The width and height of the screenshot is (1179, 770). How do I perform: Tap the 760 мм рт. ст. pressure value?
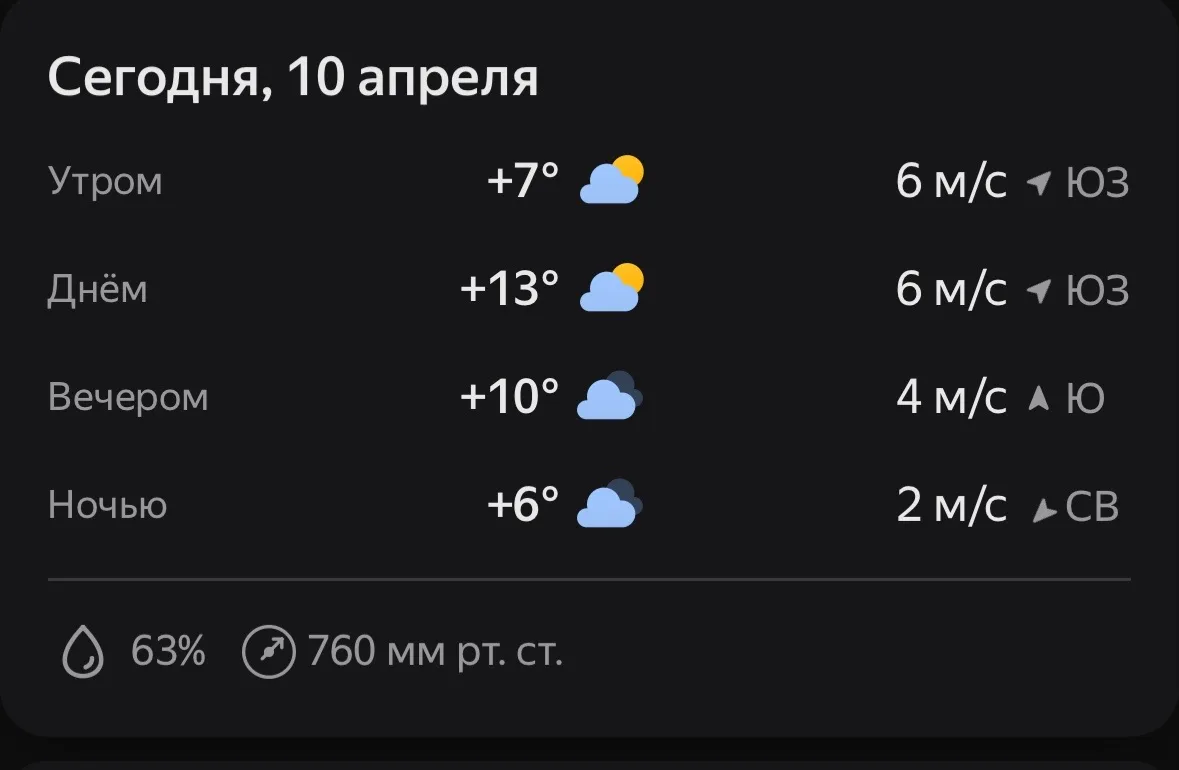(x=435, y=652)
